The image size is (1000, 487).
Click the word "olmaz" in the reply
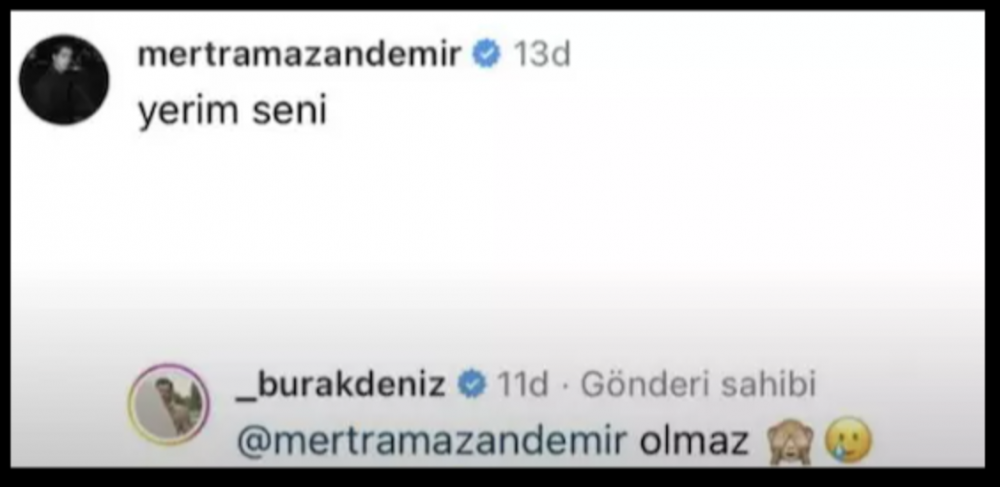694,440
